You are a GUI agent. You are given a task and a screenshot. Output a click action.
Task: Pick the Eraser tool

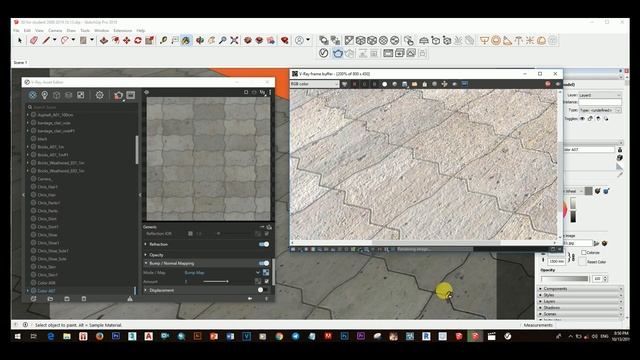point(33,40)
